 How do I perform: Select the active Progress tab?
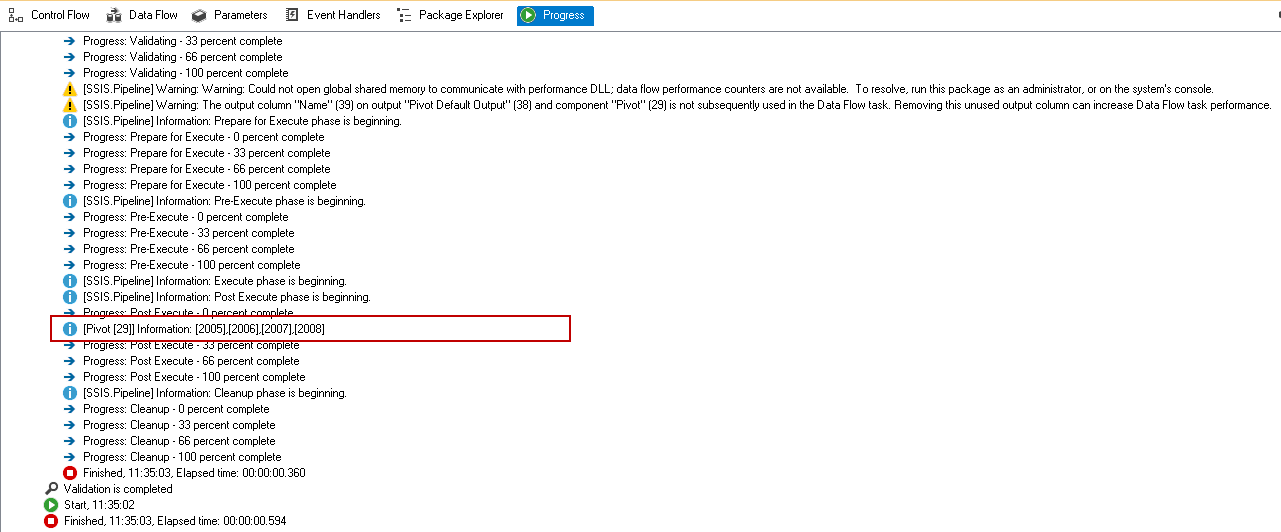pyautogui.click(x=555, y=15)
